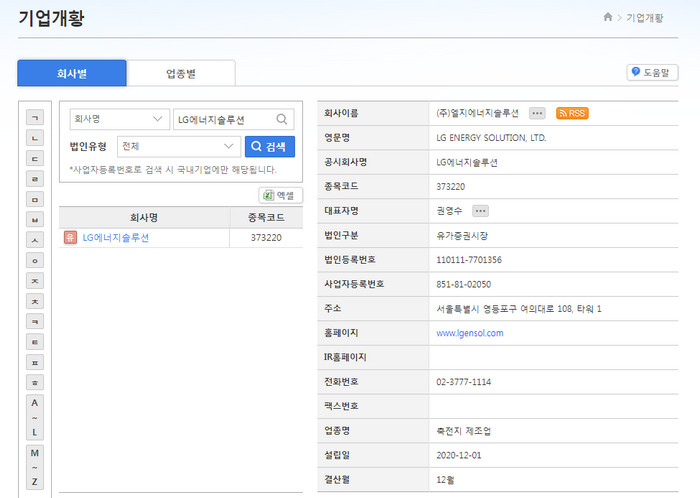Subscribe via the orange RSS button
The image size is (700, 498).
click(572, 113)
